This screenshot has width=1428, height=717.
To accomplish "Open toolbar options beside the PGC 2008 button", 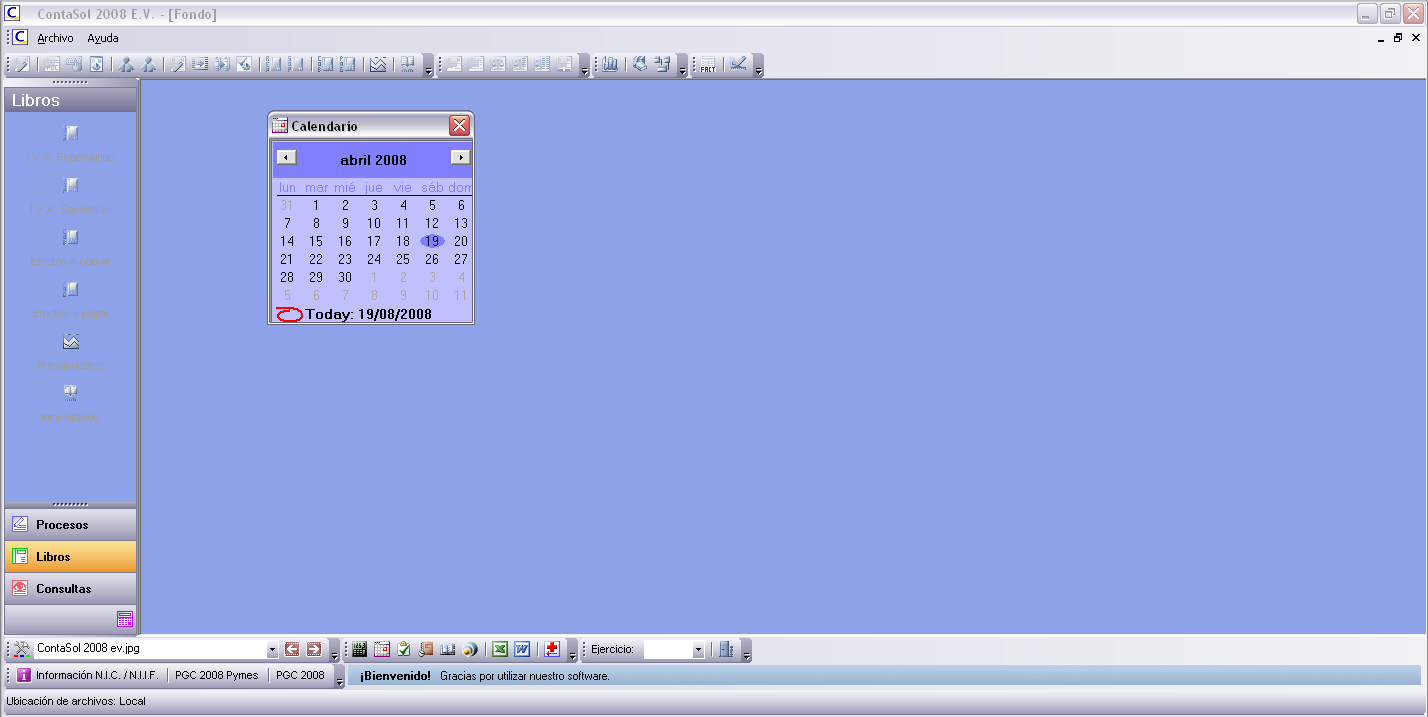I will pos(340,677).
